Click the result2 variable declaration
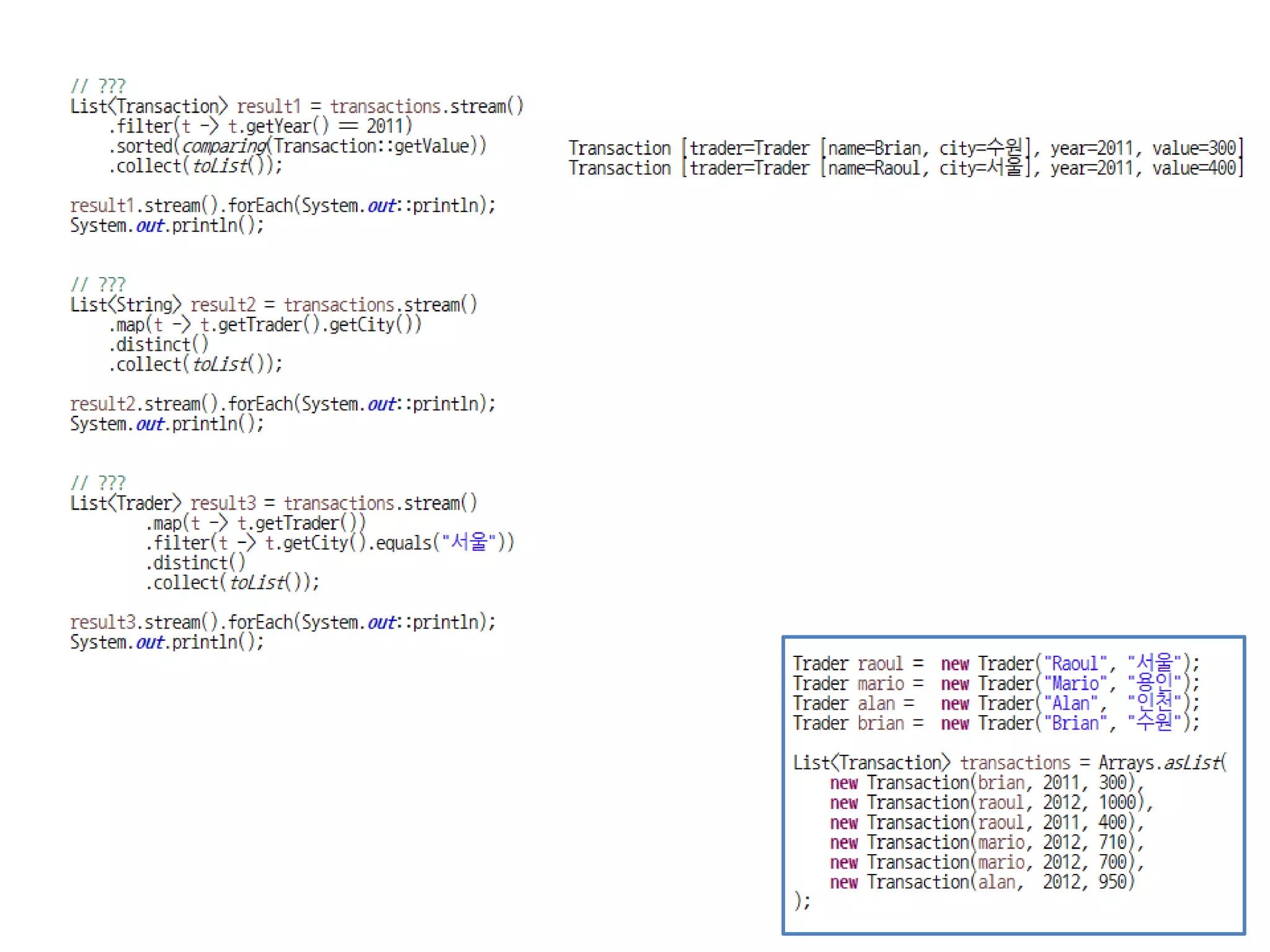This screenshot has height=952, width=1270. (223, 305)
